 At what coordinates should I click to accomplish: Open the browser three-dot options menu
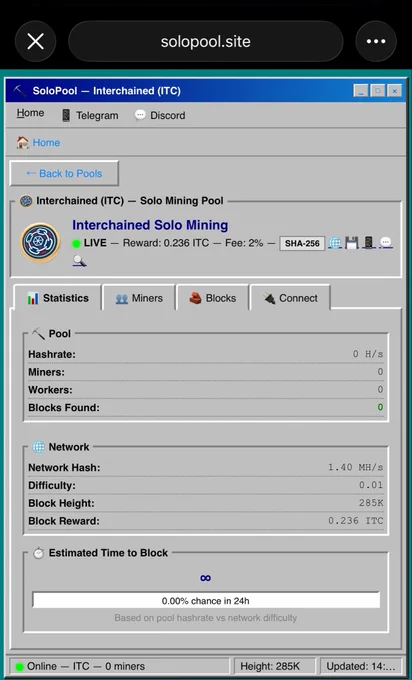(376, 42)
